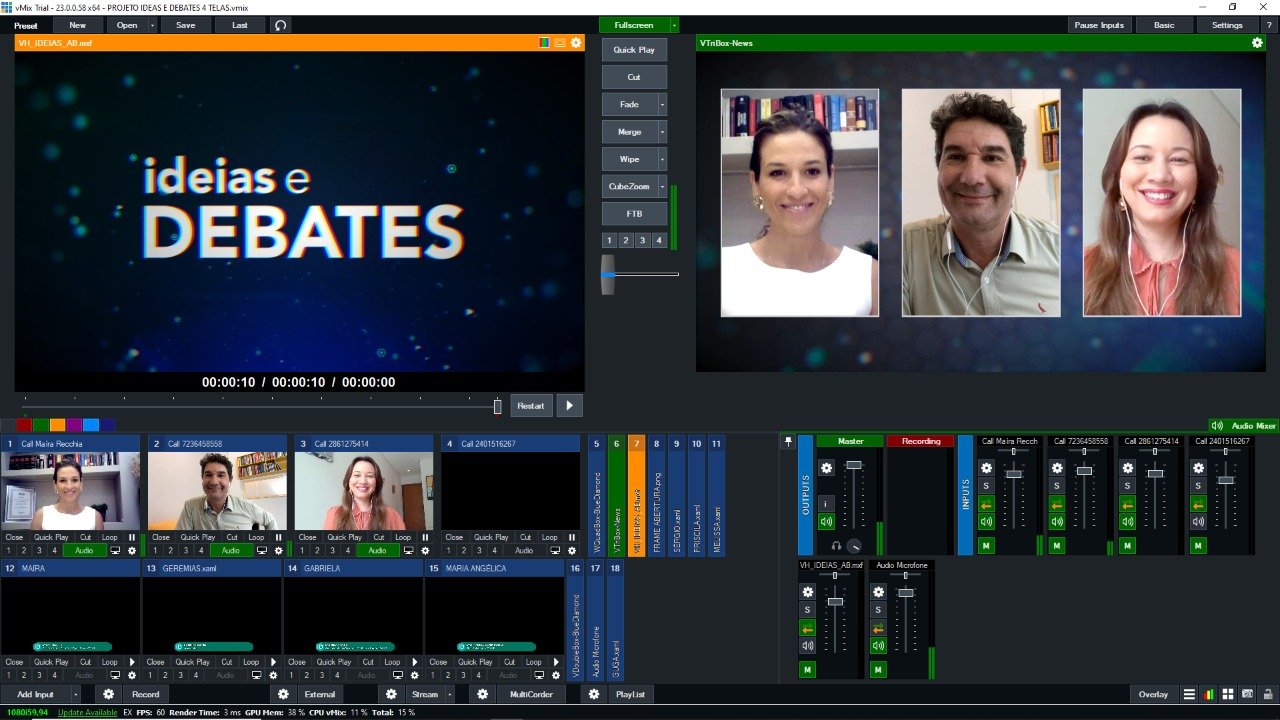Click the headphones monitor icon under Master
The width and height of the screenshot is (1280, 720).
coord(836,546)
